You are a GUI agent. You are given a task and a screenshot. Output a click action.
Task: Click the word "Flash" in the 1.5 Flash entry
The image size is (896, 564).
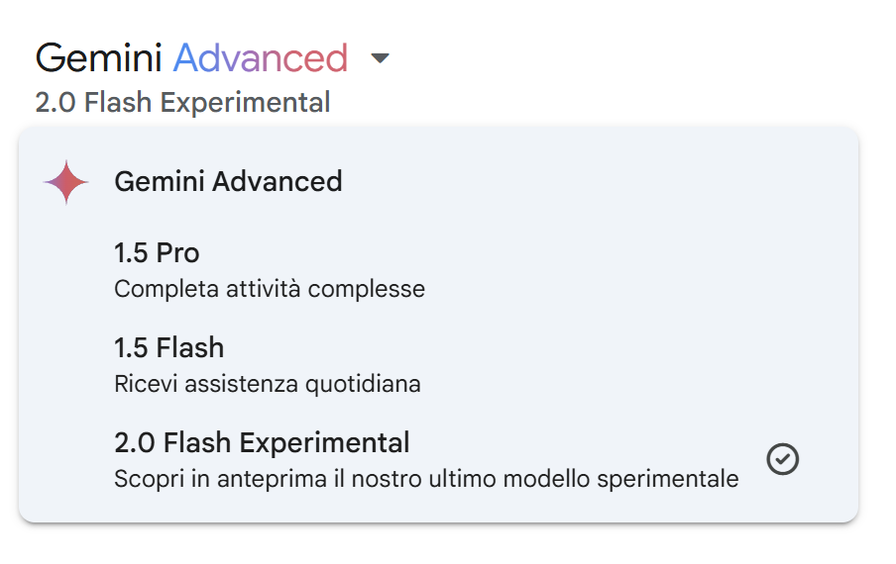[190, 348]
